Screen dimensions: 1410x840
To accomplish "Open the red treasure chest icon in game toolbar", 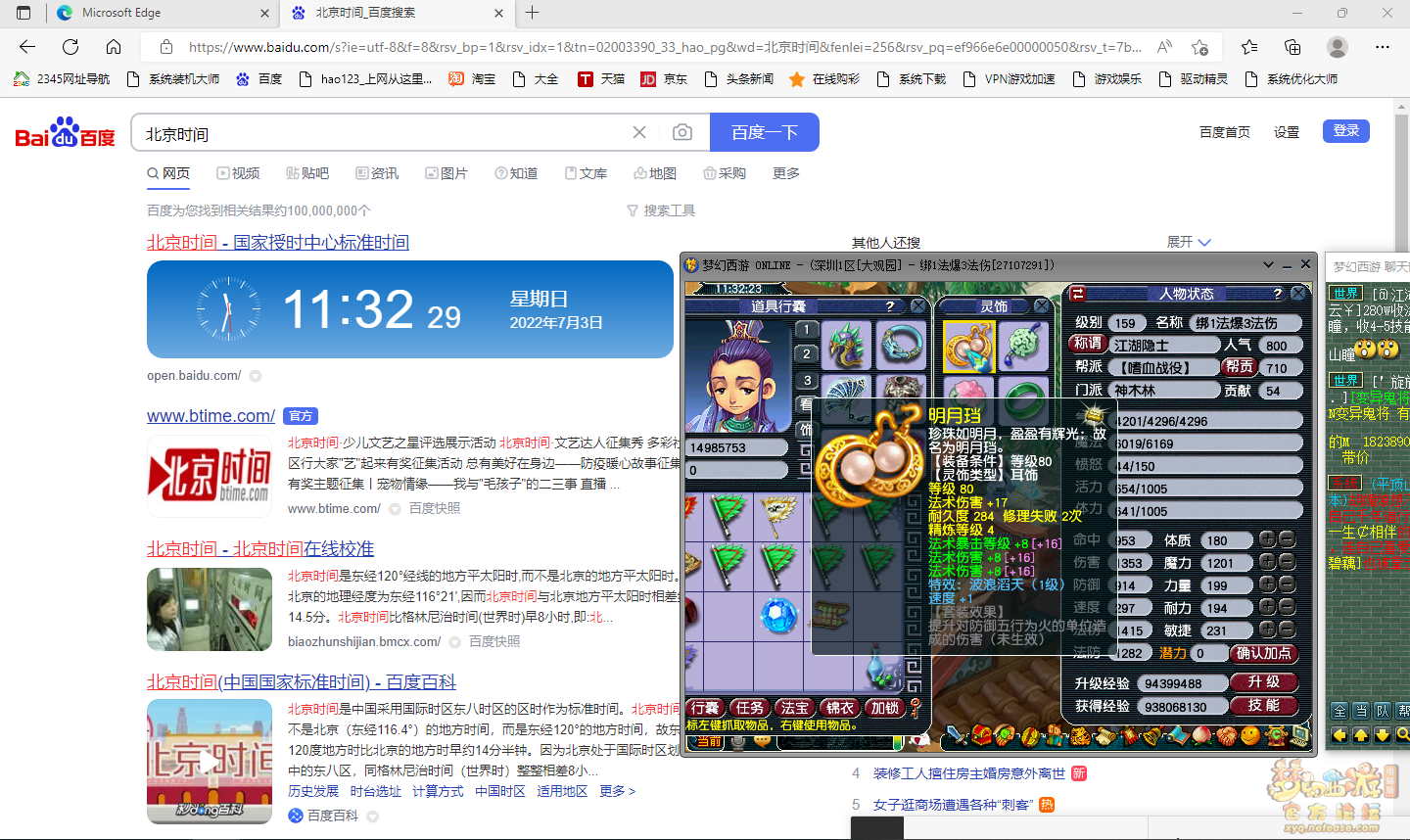I will pyautogui.click(x=981, y=734).
